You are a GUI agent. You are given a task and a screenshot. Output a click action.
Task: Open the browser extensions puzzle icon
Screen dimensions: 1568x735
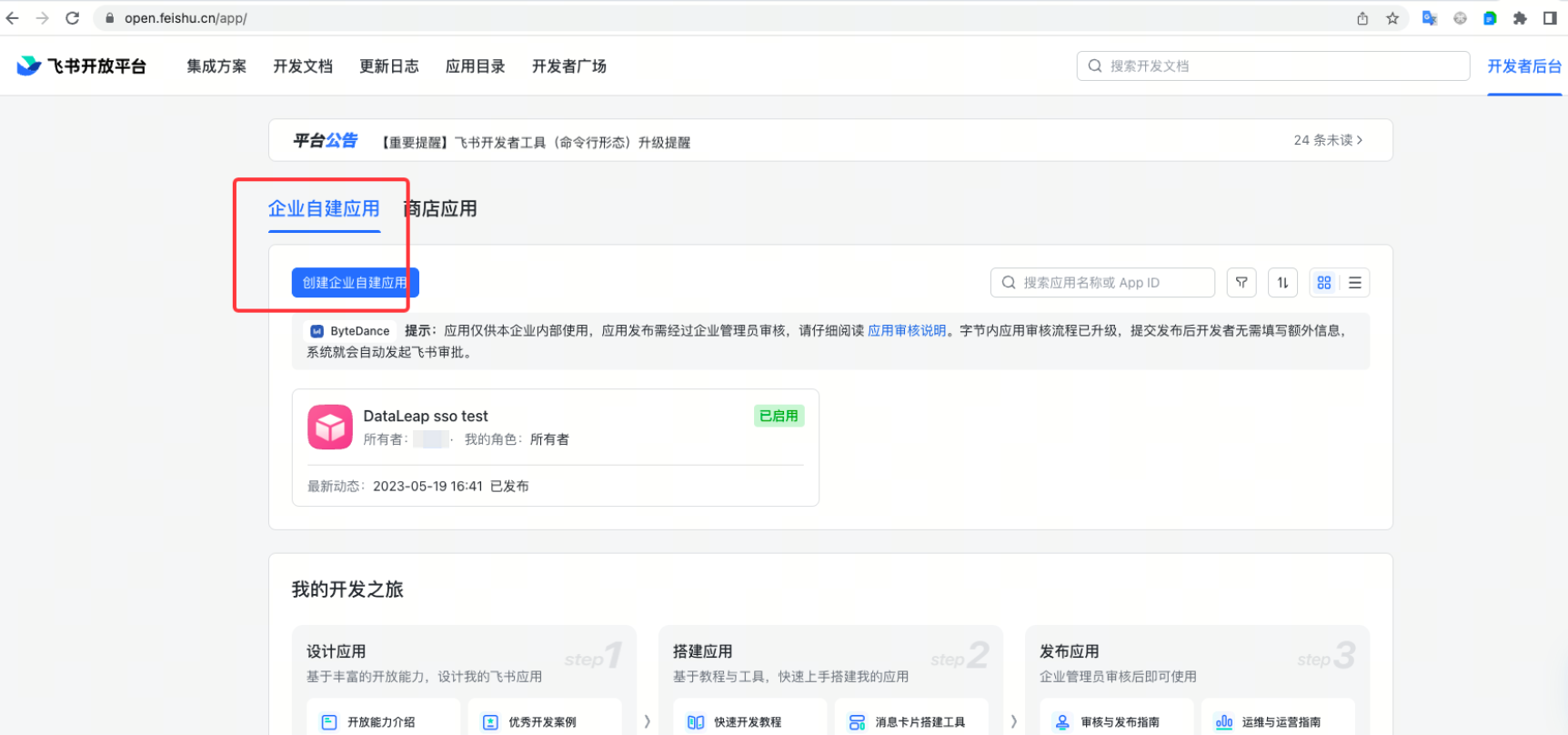[x=1519, y=18]
